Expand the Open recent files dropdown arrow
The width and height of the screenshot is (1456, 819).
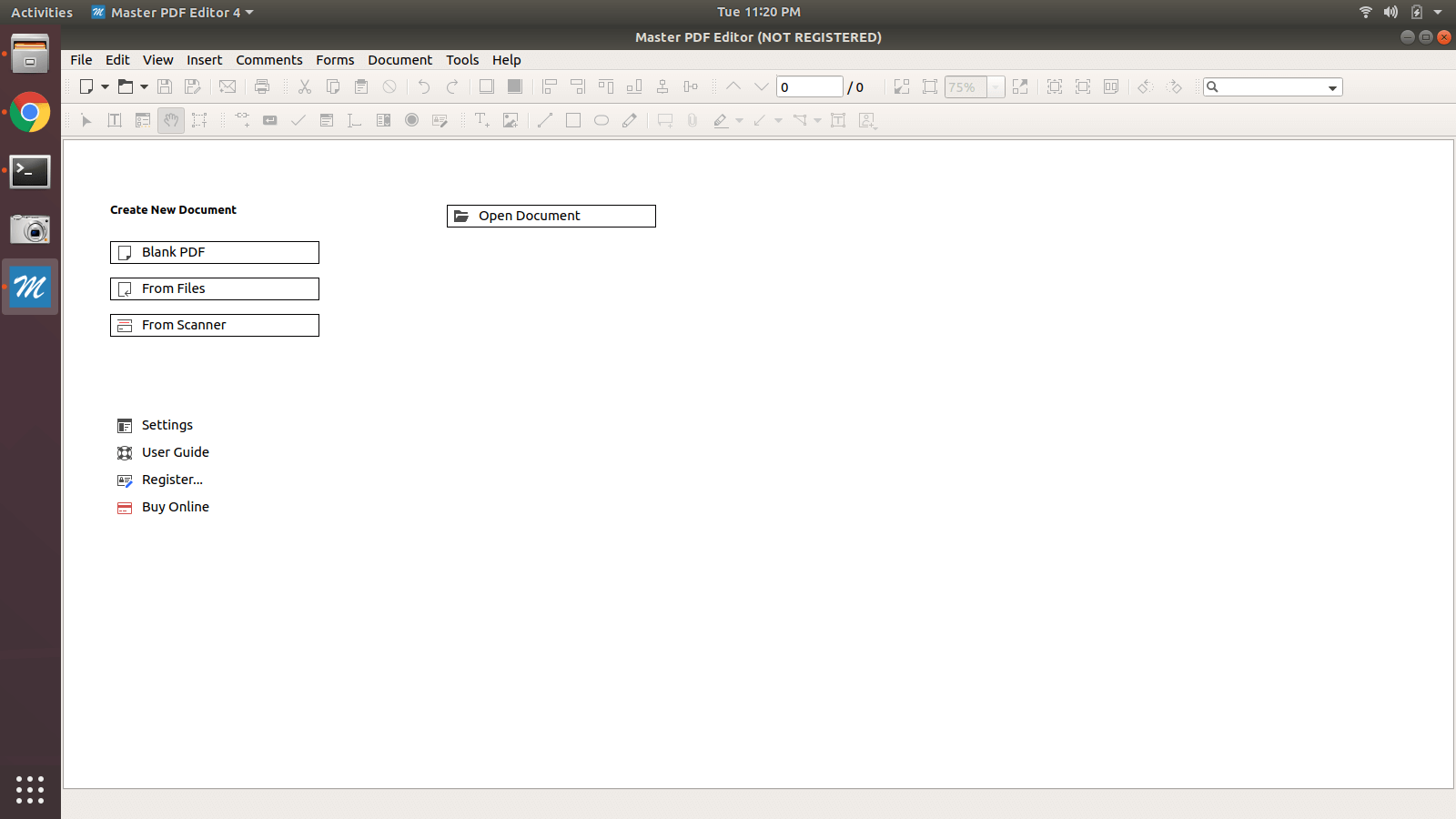pos(145,87)
